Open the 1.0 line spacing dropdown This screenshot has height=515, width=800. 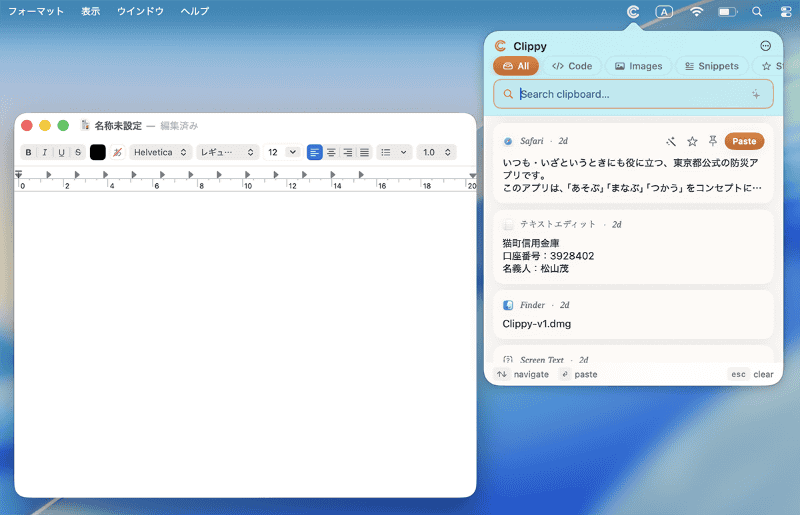tap(437, 152)
